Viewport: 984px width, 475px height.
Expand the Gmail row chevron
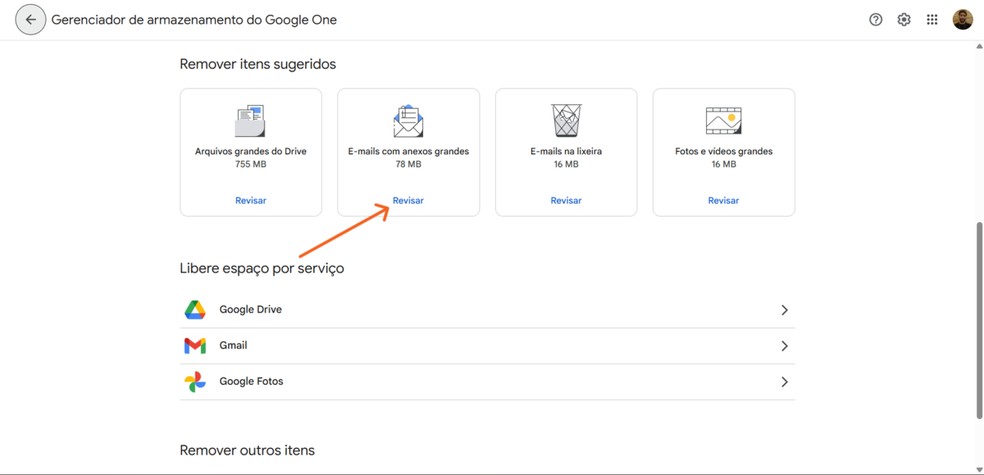(784, 346)
